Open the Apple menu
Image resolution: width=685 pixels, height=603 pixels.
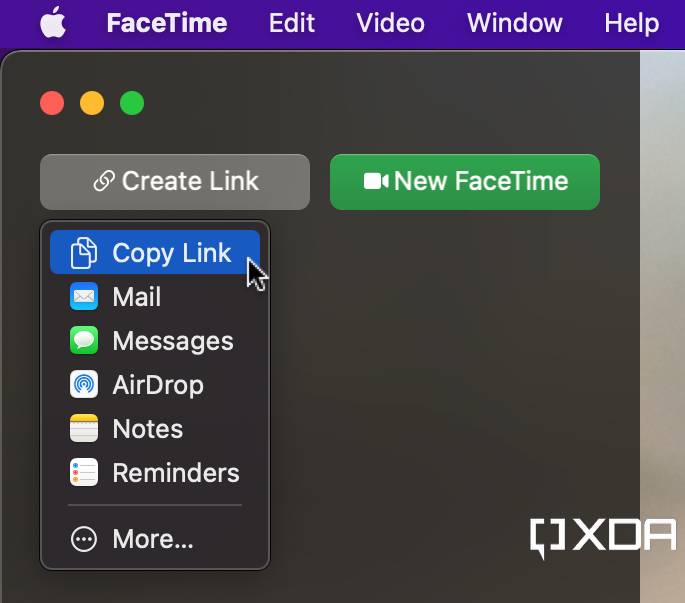tap(53, 23)
